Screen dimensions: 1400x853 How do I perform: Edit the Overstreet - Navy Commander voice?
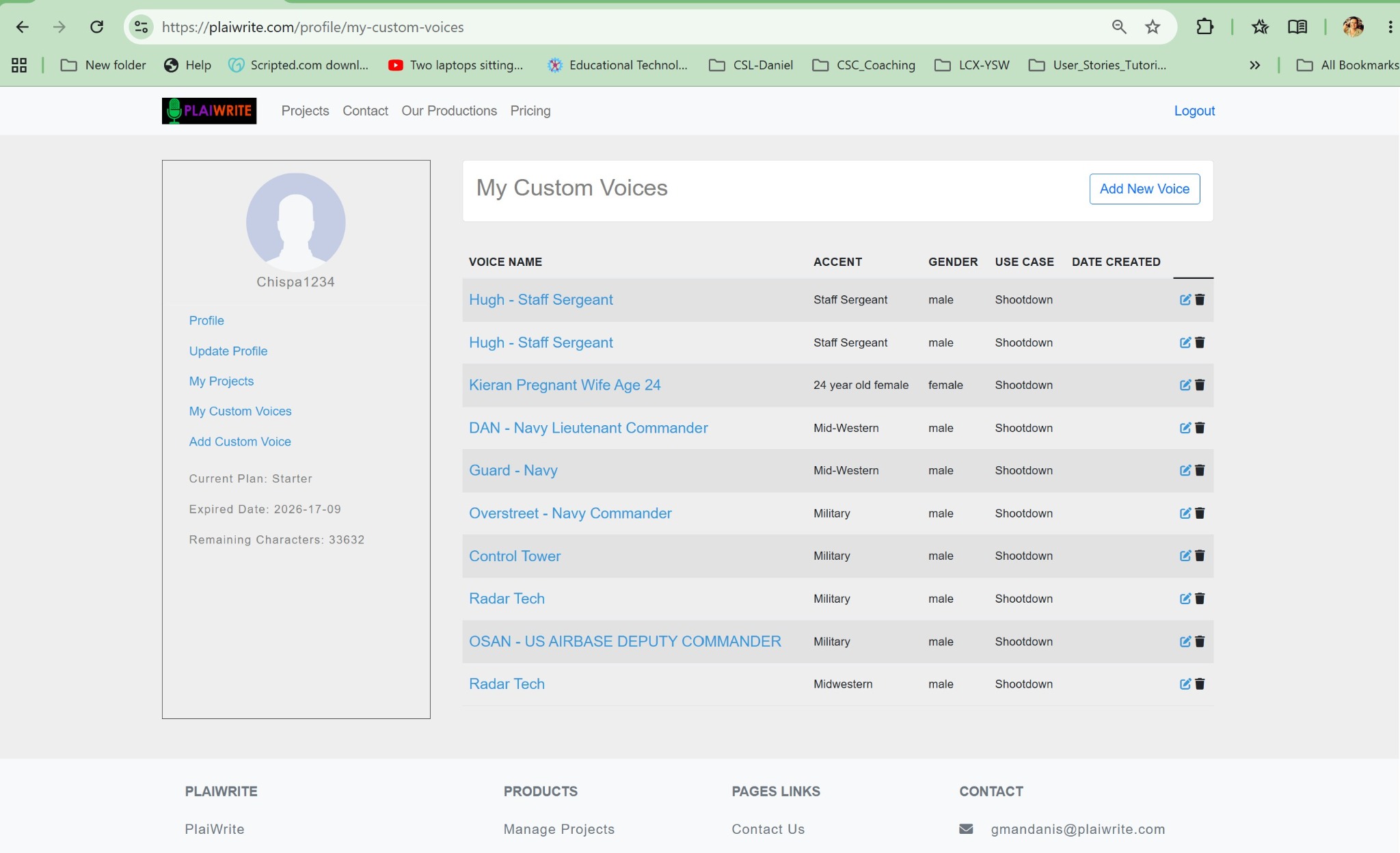pyautogui.click(x=1185, y=513)
